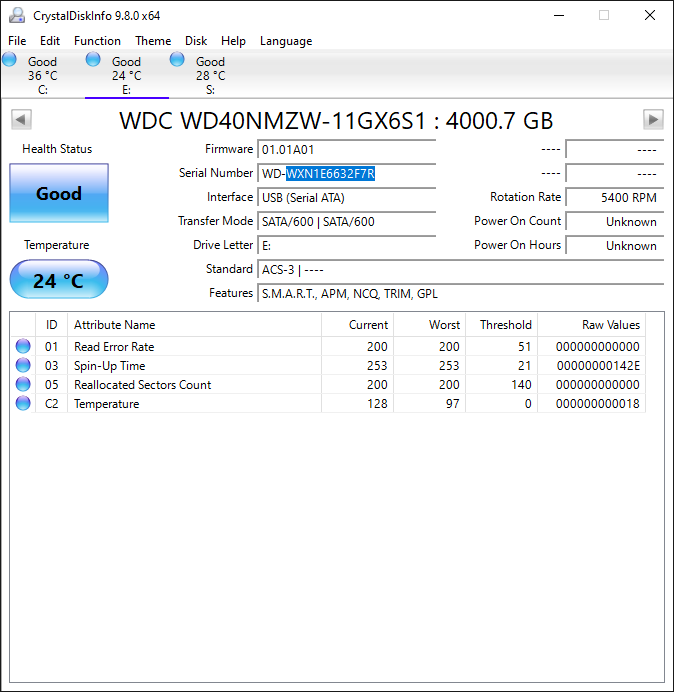Select the Reallocated Sectors Count attribute name
674x692 pixels.
click(x=143, y=385)
